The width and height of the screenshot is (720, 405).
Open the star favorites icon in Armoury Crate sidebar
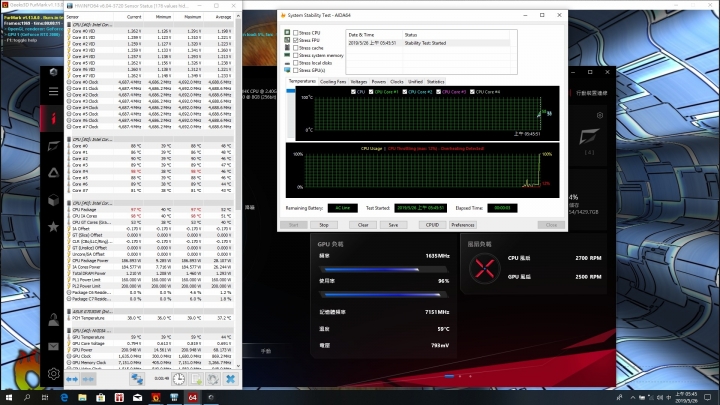[53, 227]
